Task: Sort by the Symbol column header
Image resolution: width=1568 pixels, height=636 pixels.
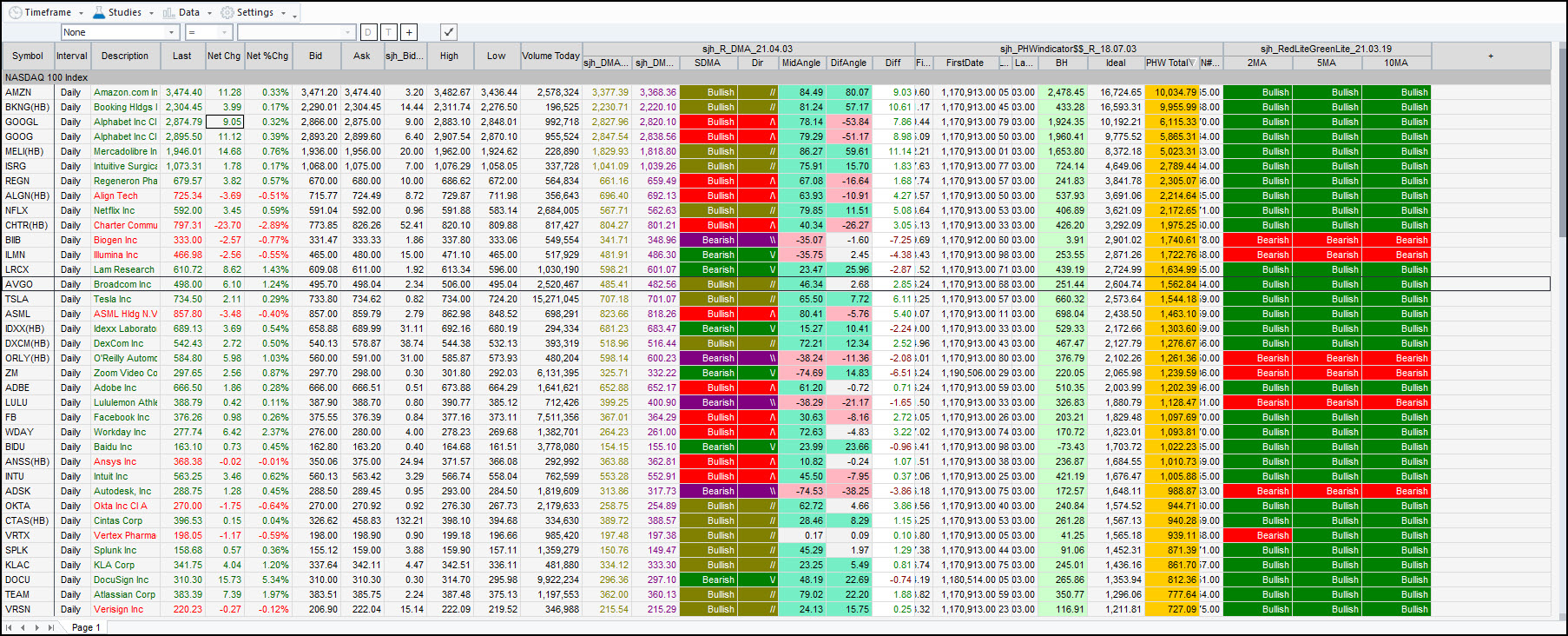Action: pos(28,56)
